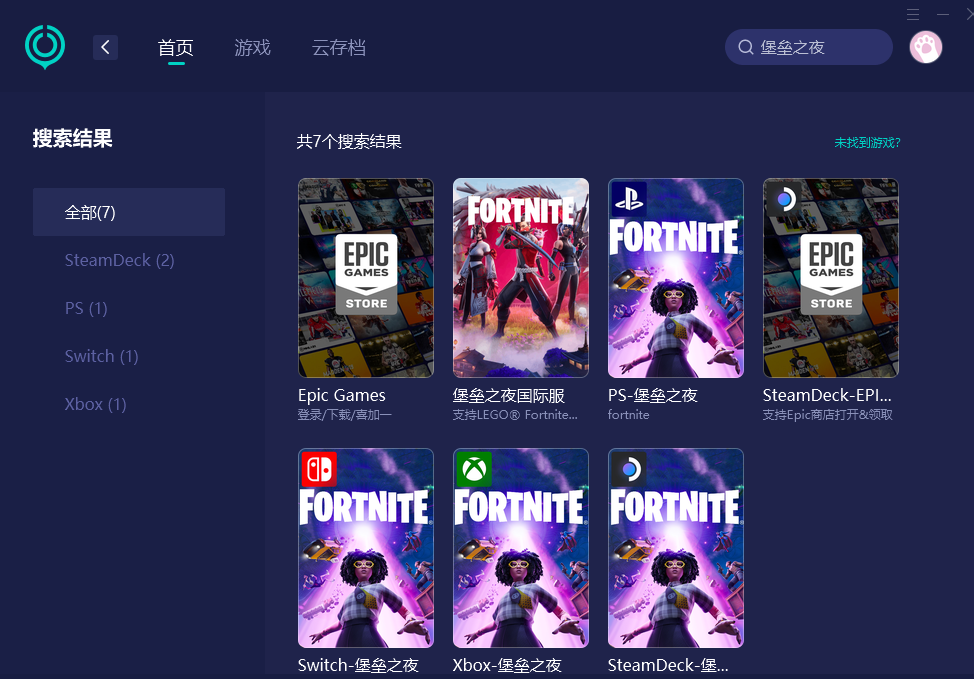This screenshot has width=974, height=679.
Task: Open the Epic Games store cover
Action: point(366,278)
